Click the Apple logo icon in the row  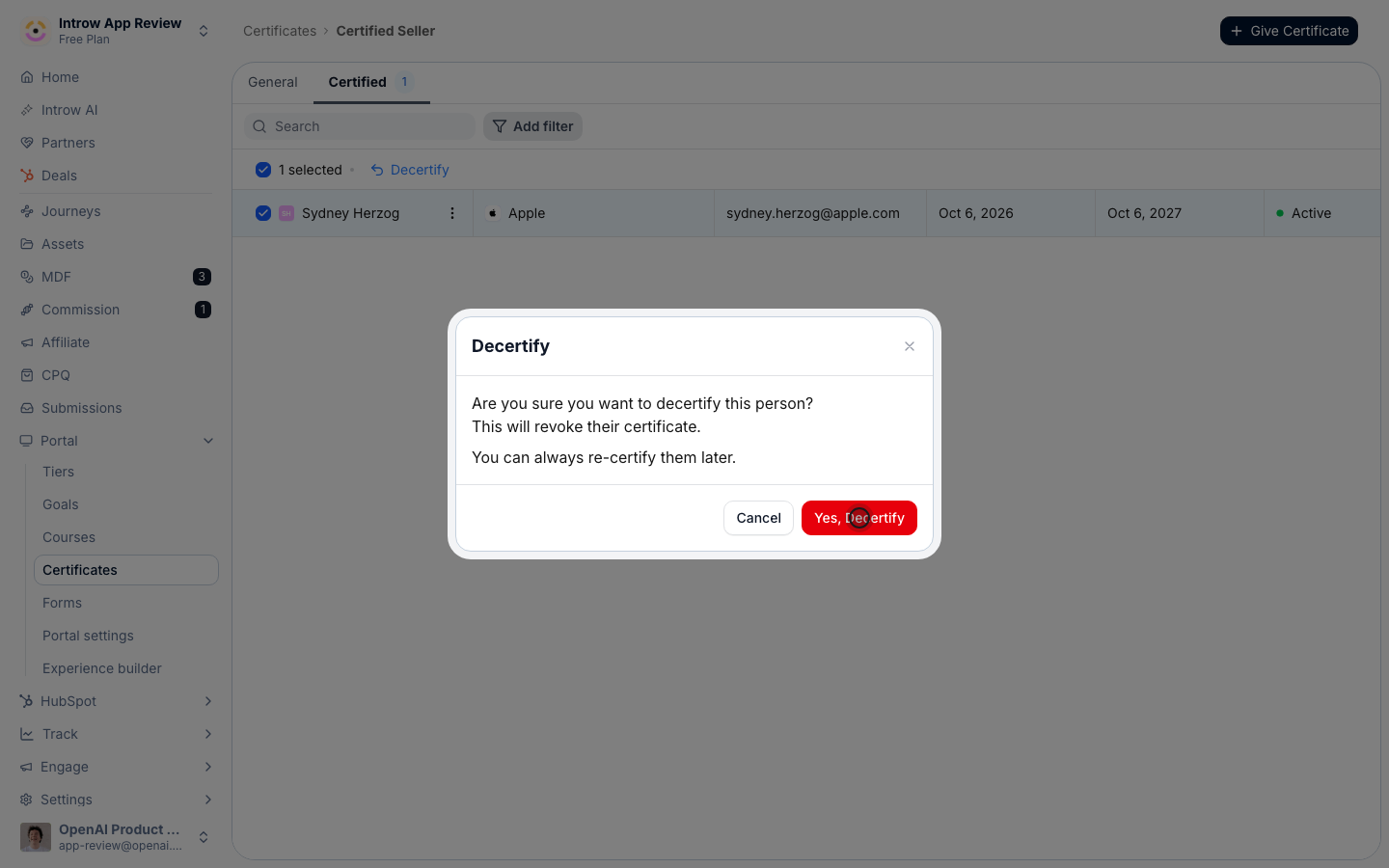[493, 213]
